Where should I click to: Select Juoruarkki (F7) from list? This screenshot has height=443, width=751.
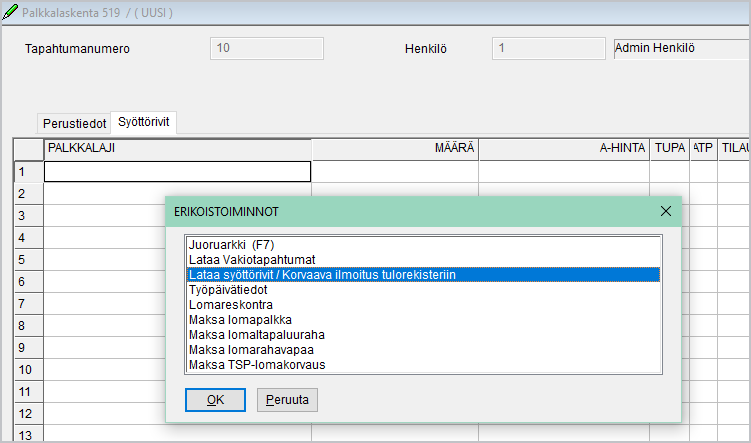pos(231,244)
